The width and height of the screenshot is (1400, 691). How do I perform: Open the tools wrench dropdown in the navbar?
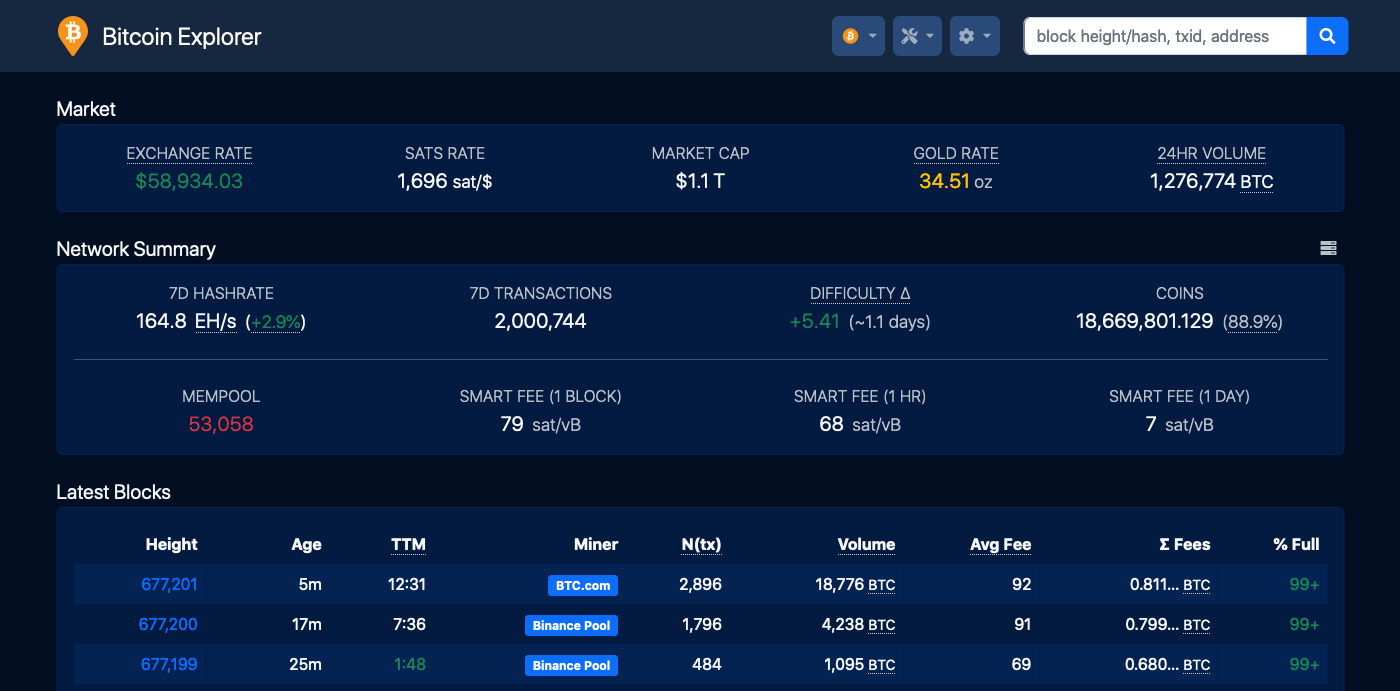[912, 35]
